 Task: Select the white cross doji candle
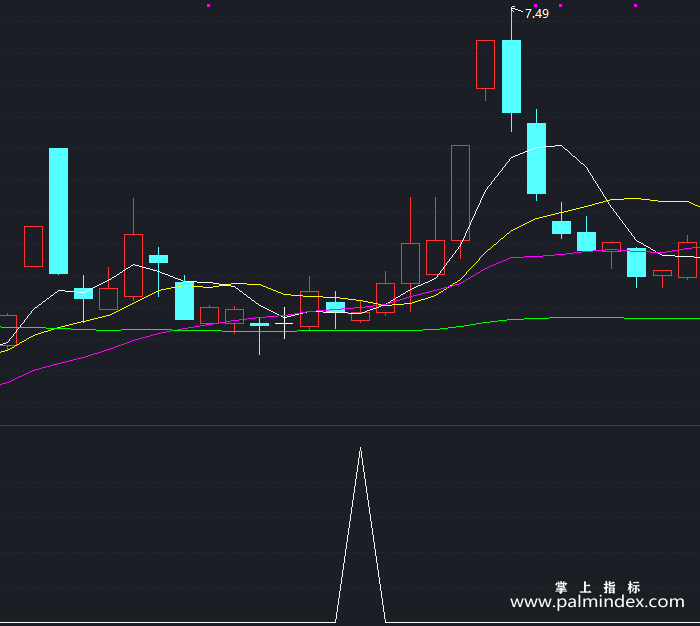point(284,323)
